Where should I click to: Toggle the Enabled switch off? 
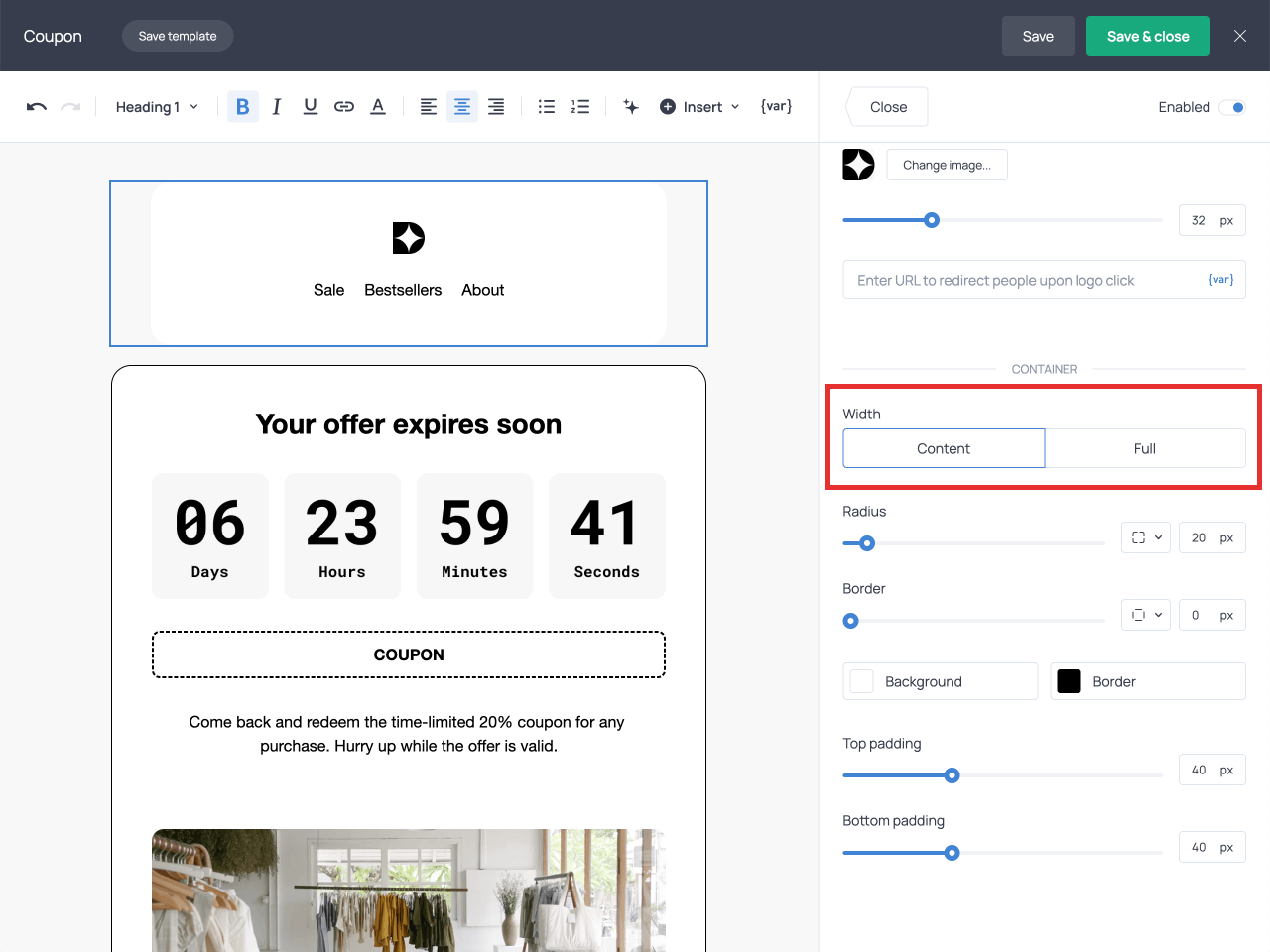pos(1232,107)
